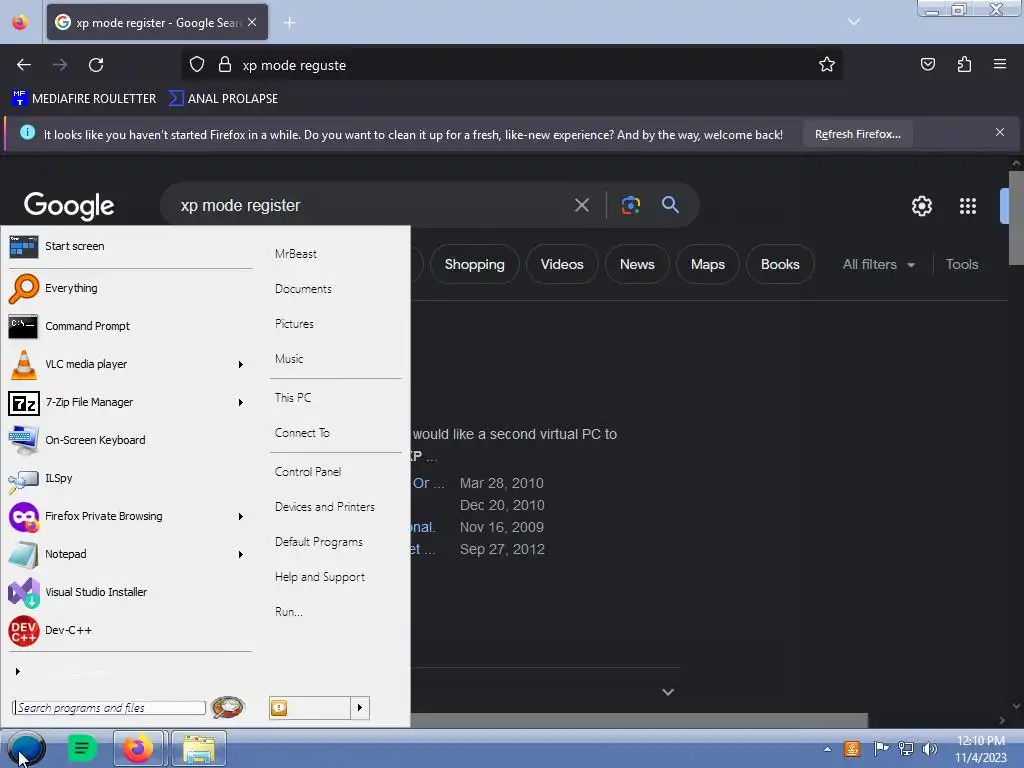1024x768 pixels.
Task: Open MEDIAFIRE ROULETTER bookmark
Action: click(84, 99)
